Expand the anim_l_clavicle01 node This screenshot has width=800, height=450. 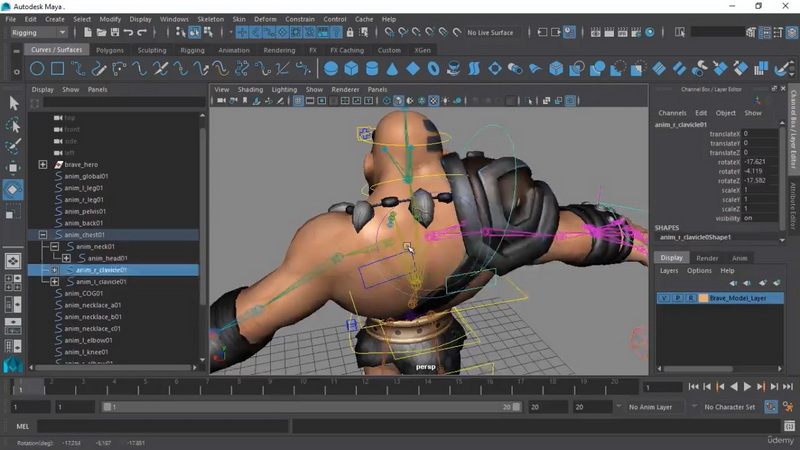click(x=55, y=282)
